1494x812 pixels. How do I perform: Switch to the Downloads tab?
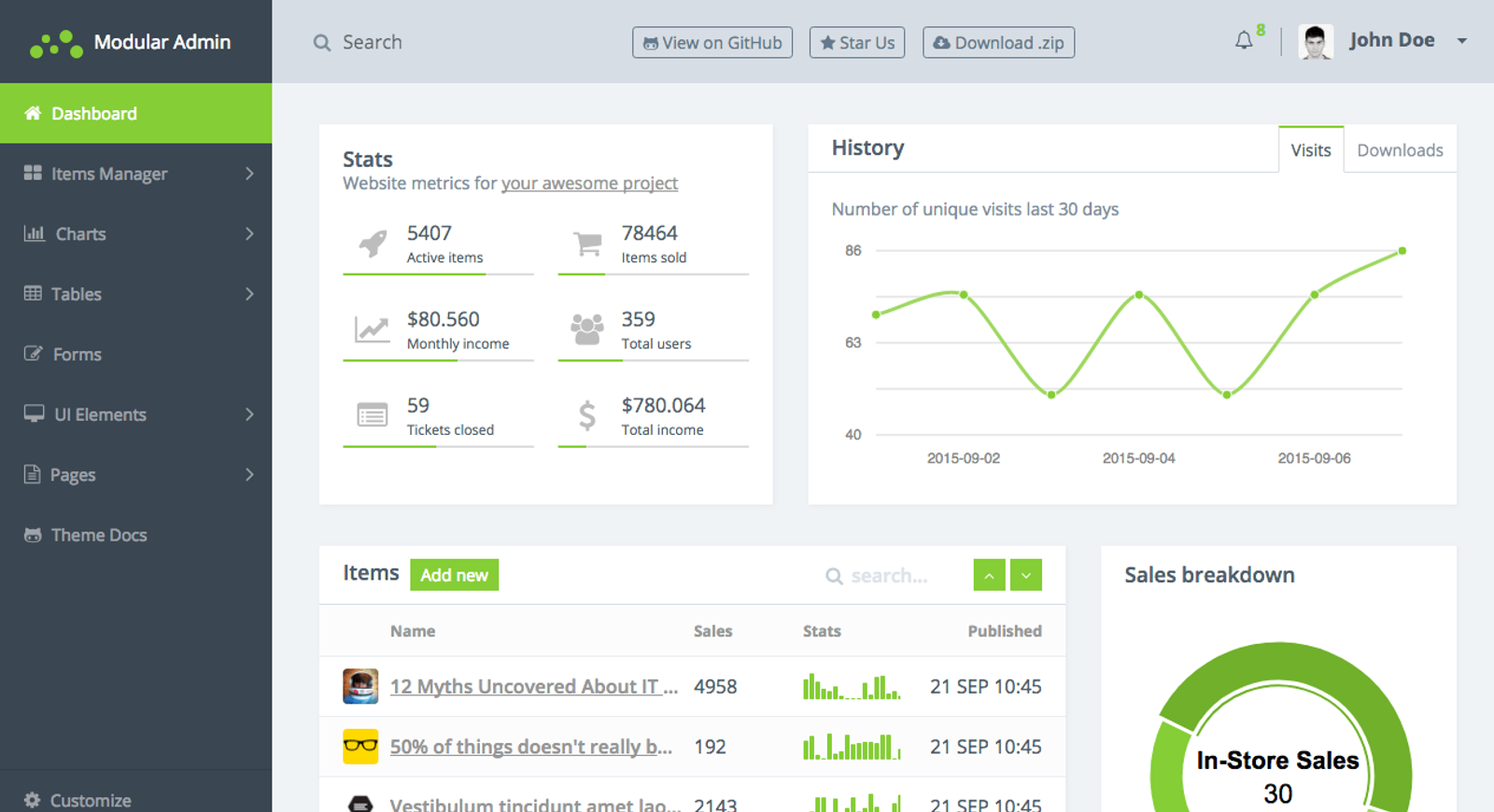point(1400,150)
